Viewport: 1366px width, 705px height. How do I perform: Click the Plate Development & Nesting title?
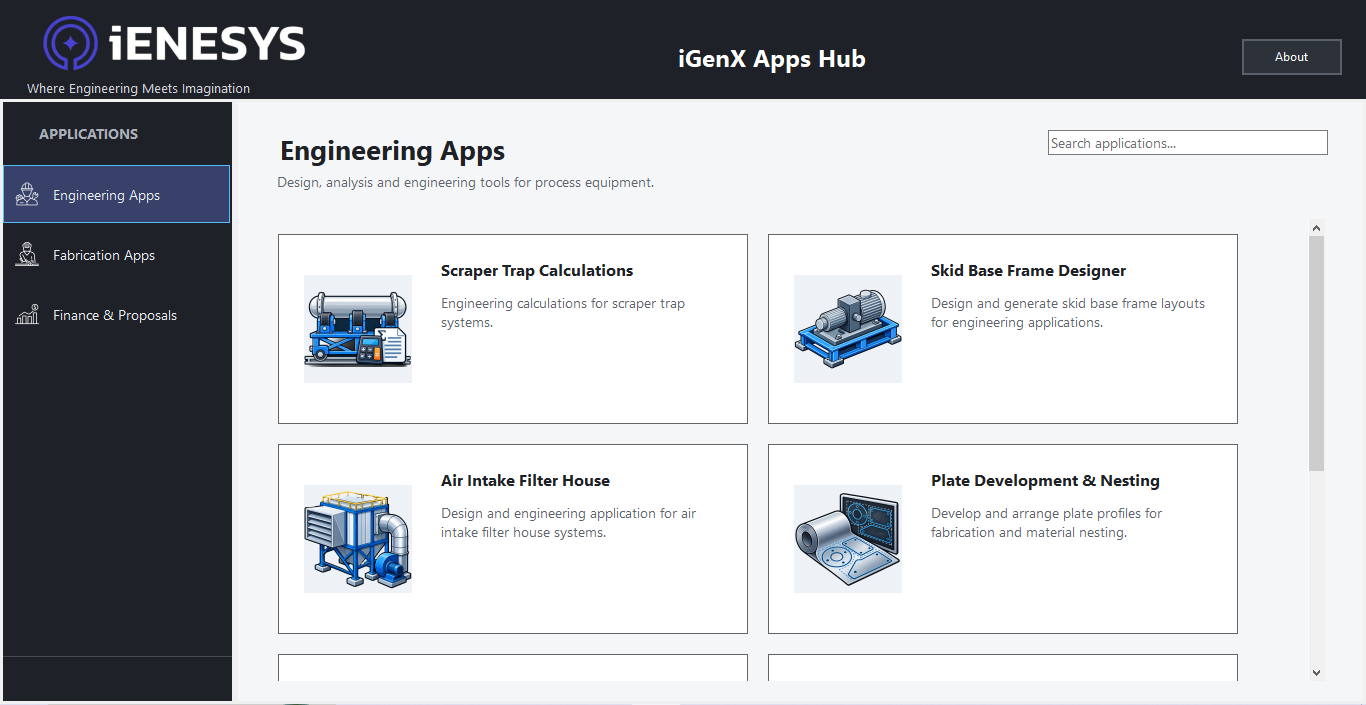click(x=1045, y=481)
